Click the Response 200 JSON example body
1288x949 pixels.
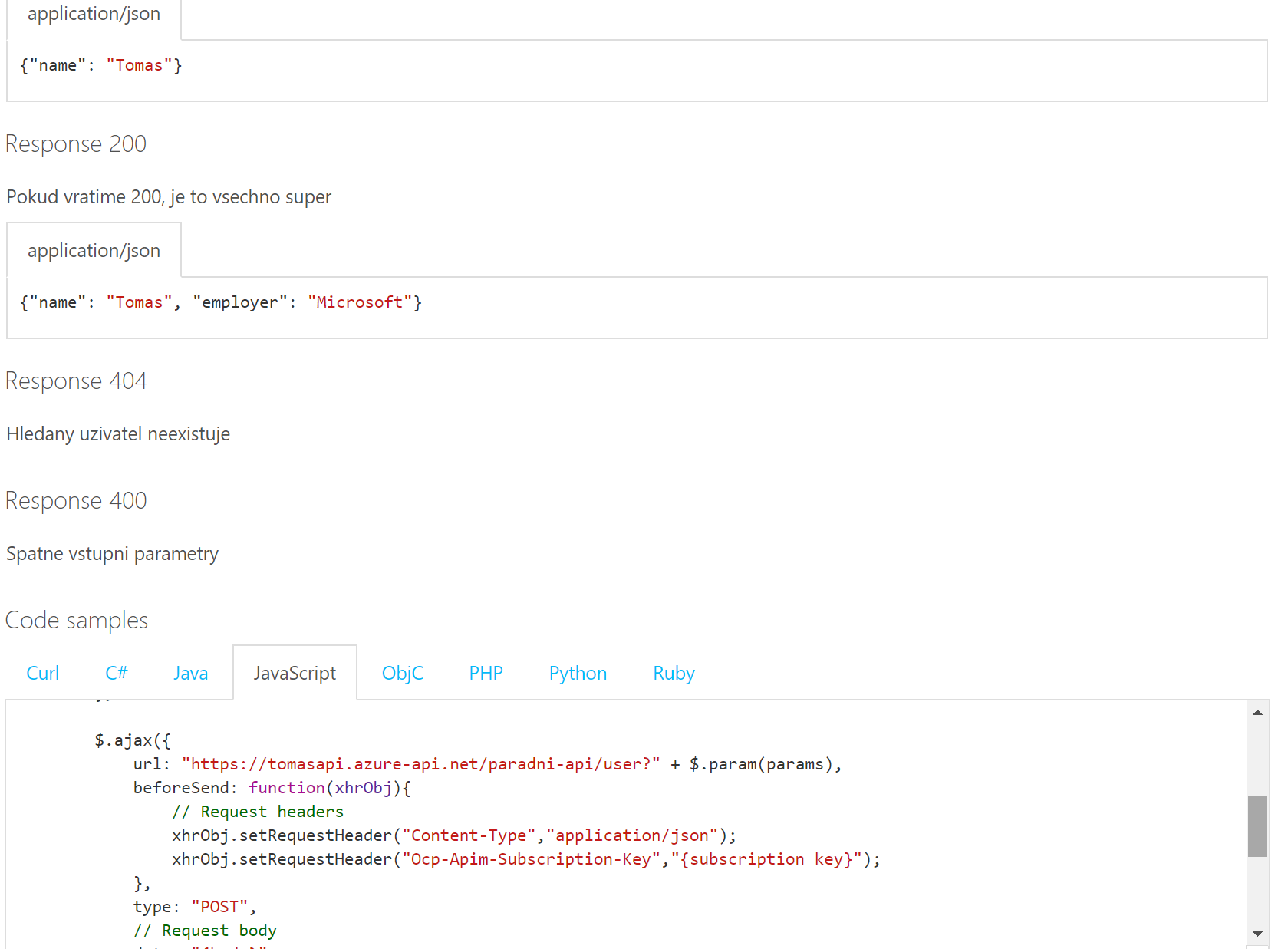221,302
